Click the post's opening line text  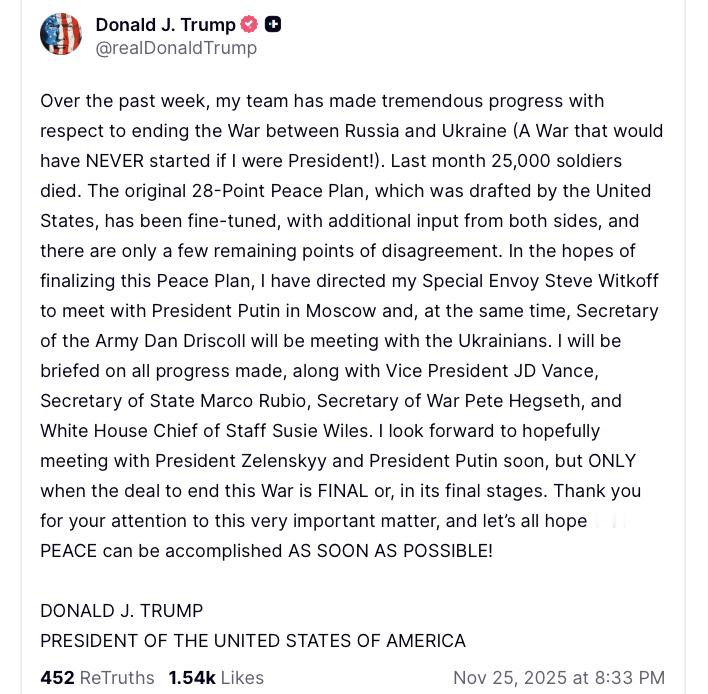(x=321, y=100)
